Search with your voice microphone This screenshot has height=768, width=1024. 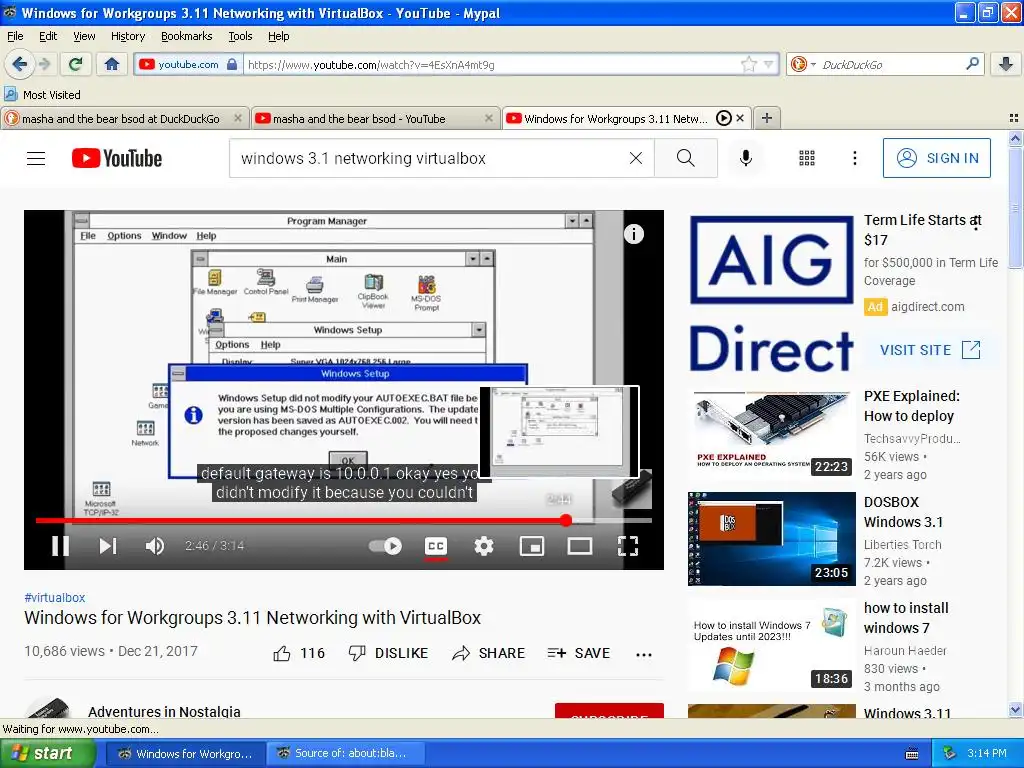pos(745,158)
